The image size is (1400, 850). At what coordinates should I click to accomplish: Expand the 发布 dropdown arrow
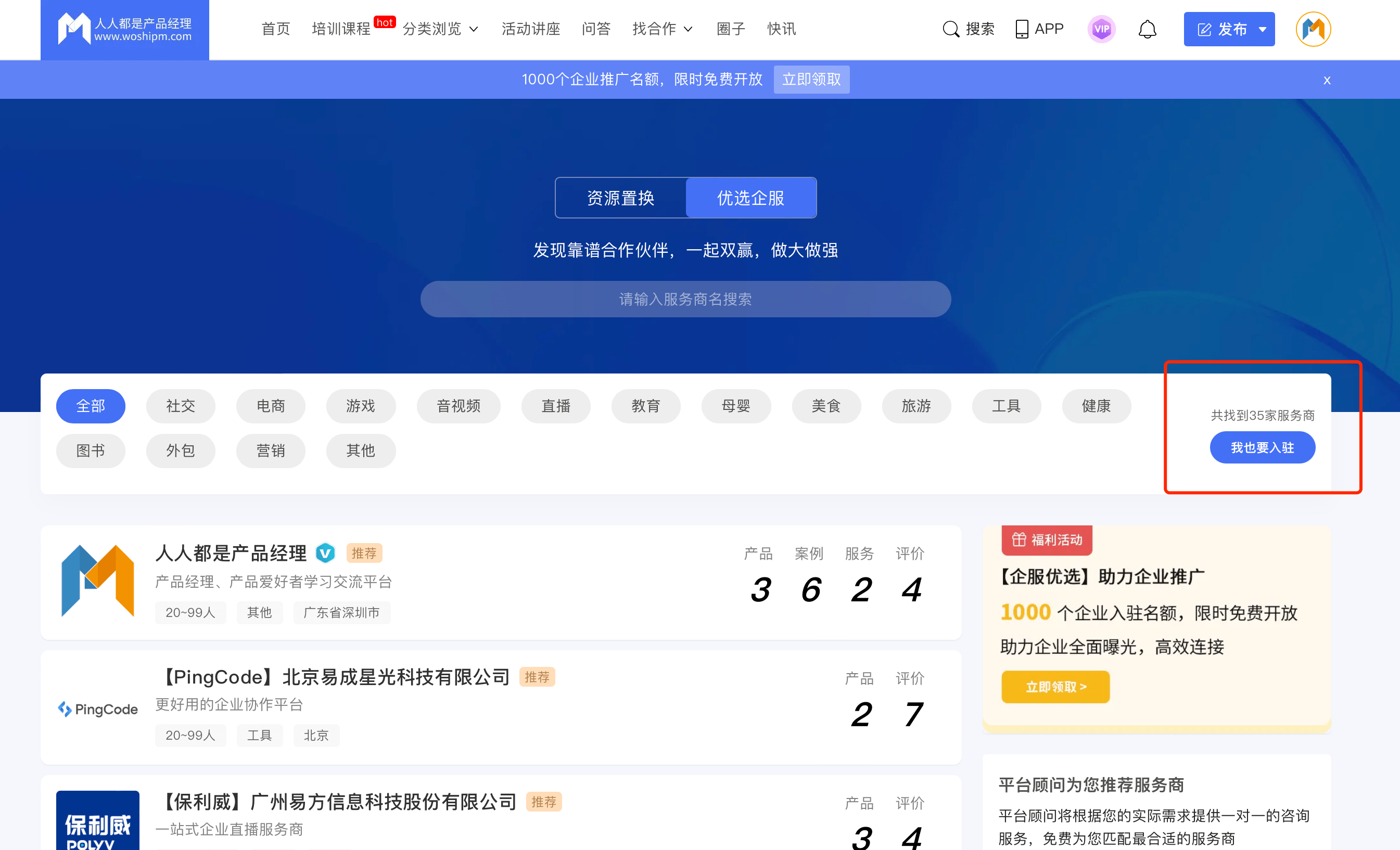coord(1263,30)
